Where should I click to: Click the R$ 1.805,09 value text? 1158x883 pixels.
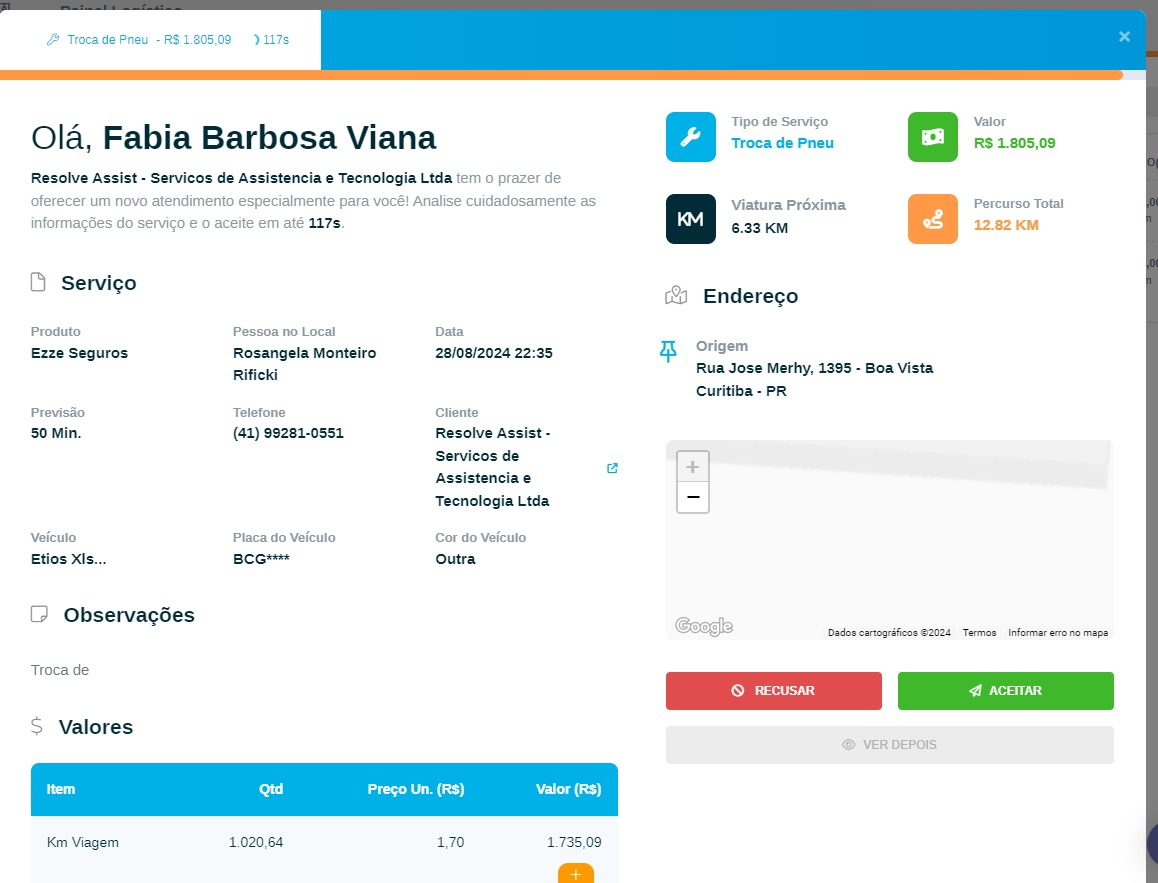[x=1014, y=143]
